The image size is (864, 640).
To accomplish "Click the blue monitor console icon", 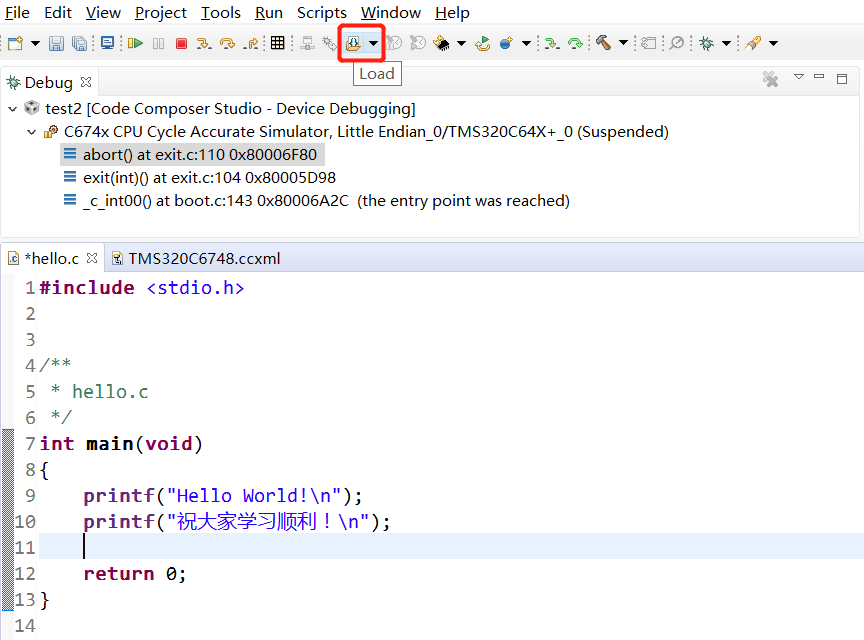I will pos(107,43).
